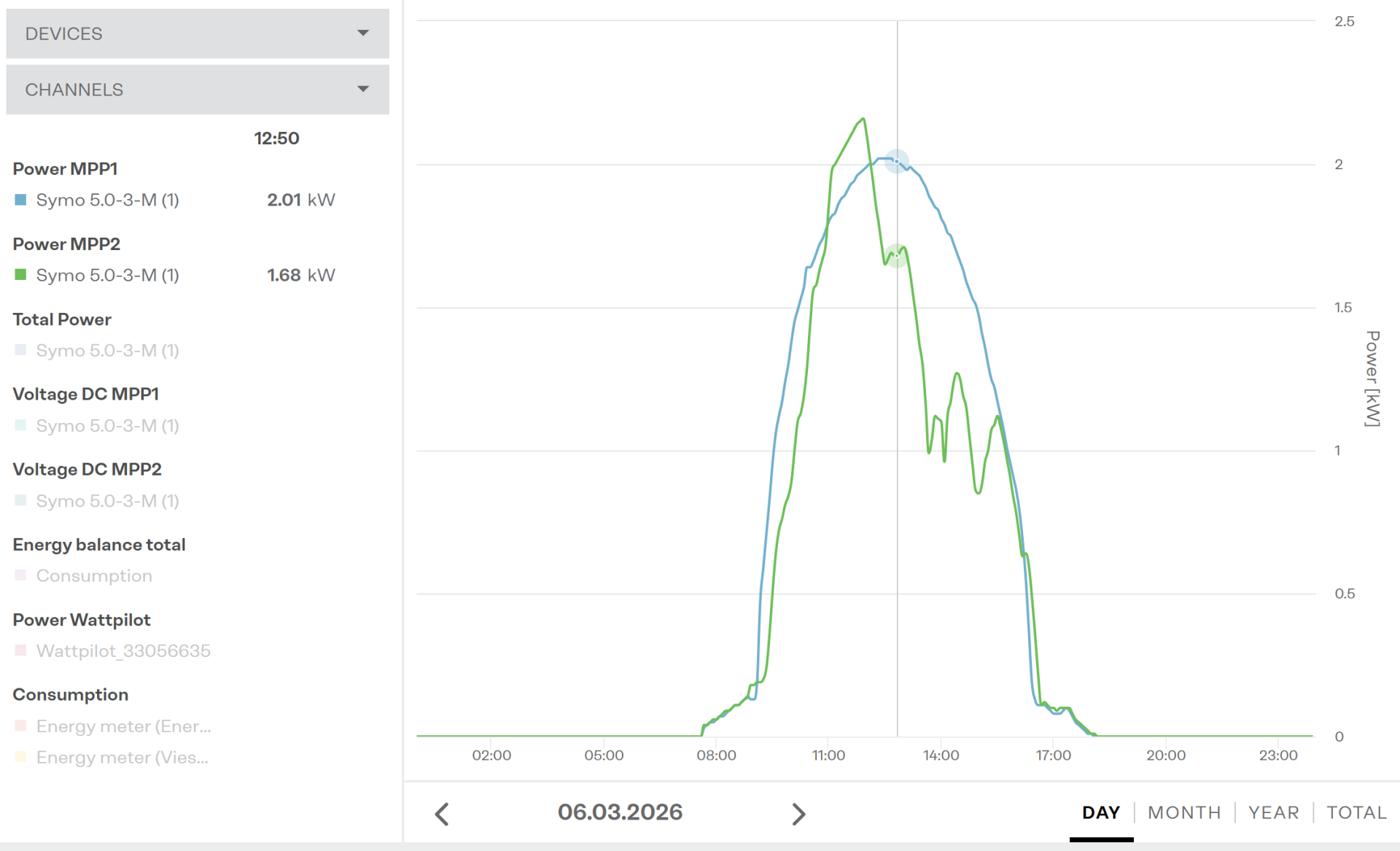Viewport: 1400px width, 851px height.
Task: Click the date 06.03.2026 label
Action: point(620,812)
